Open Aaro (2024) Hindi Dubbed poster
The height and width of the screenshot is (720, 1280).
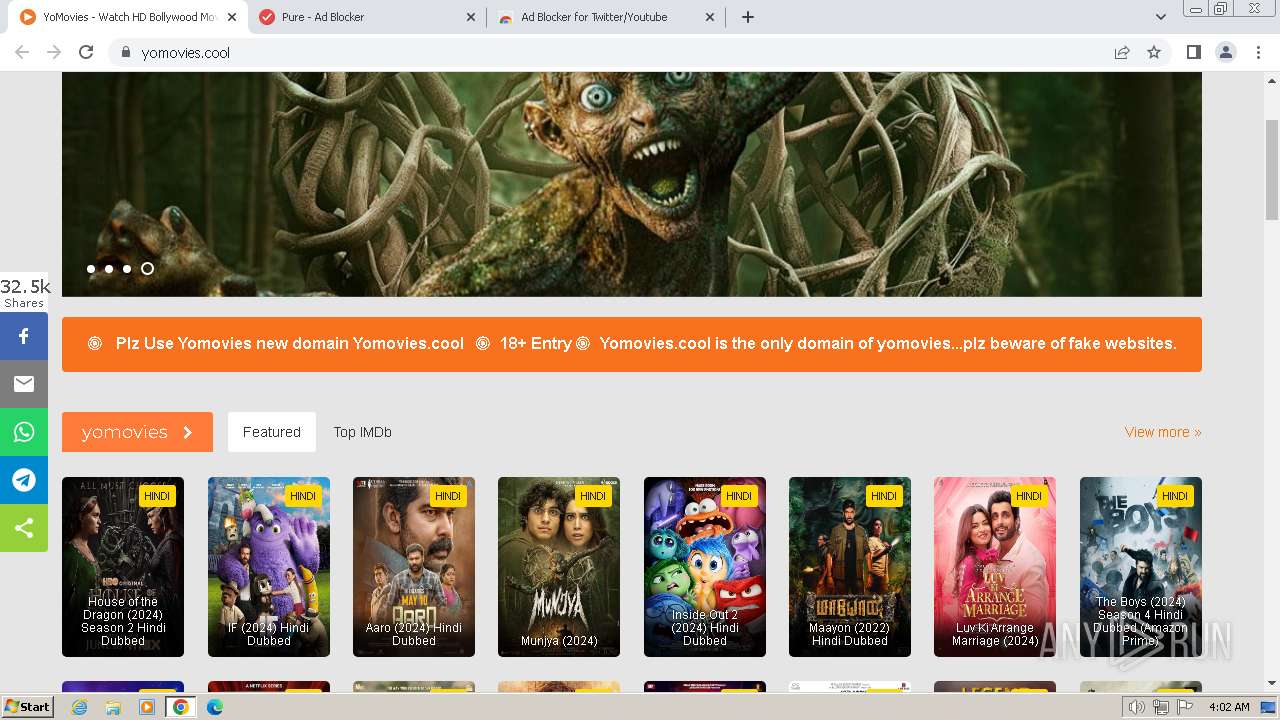click(414, 567)
